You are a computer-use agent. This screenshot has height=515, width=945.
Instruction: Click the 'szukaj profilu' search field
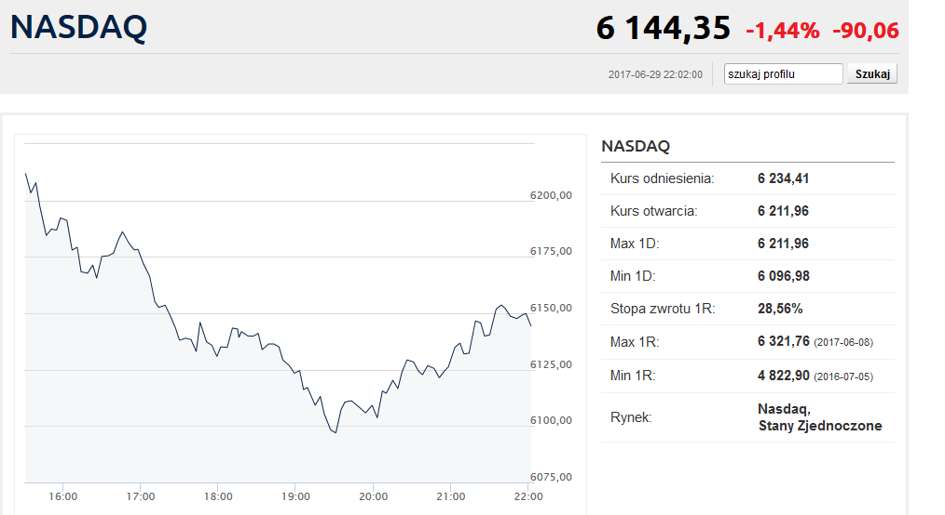pyautogui.click(x=783, y=74)
